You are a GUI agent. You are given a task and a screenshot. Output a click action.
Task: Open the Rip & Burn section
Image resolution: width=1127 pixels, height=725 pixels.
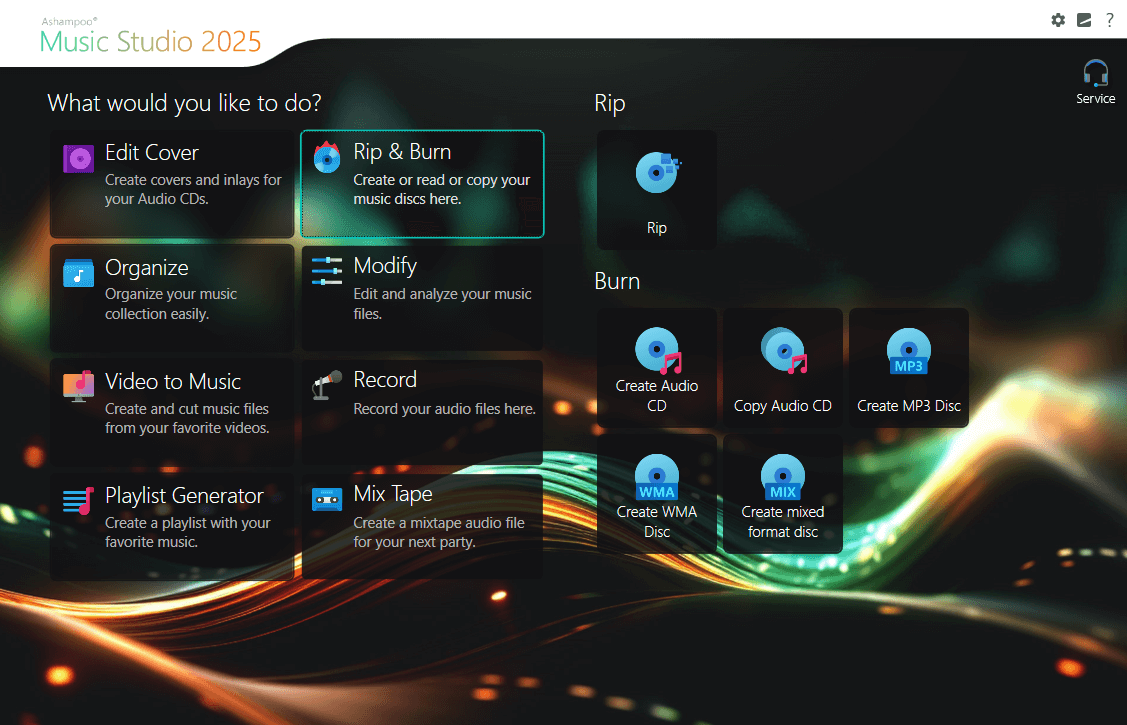click(421, 183)
